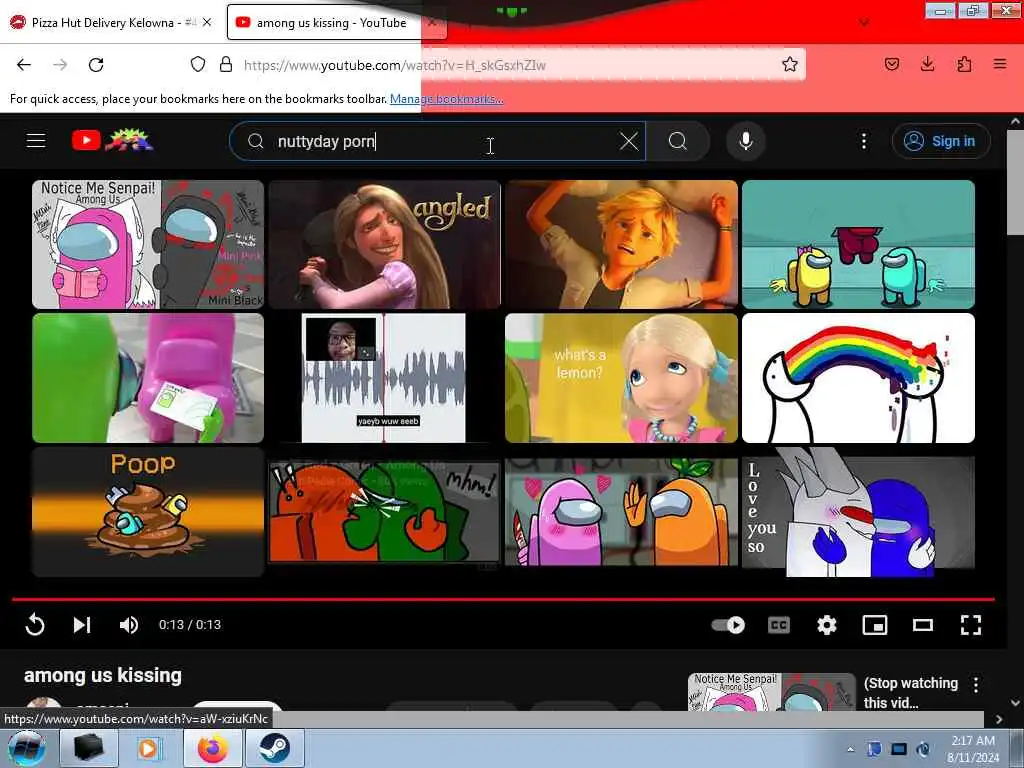Skip to the next video
The height and width of the screenshot is (768, 1024).
(x=82, y=625)
